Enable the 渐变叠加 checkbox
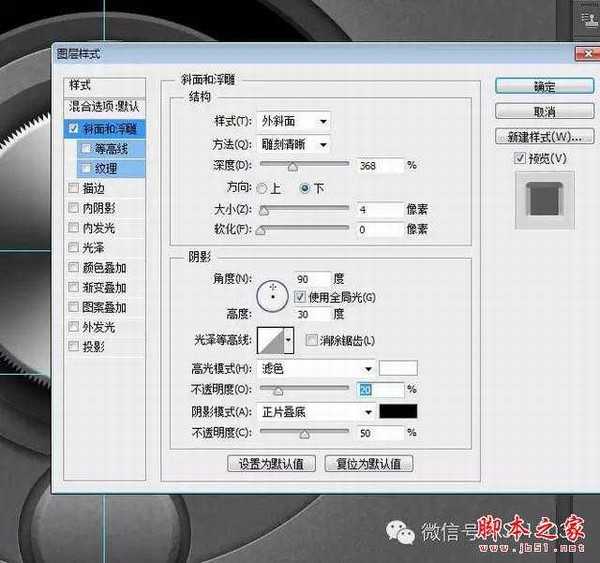600x563 pixels. [73, 287]
